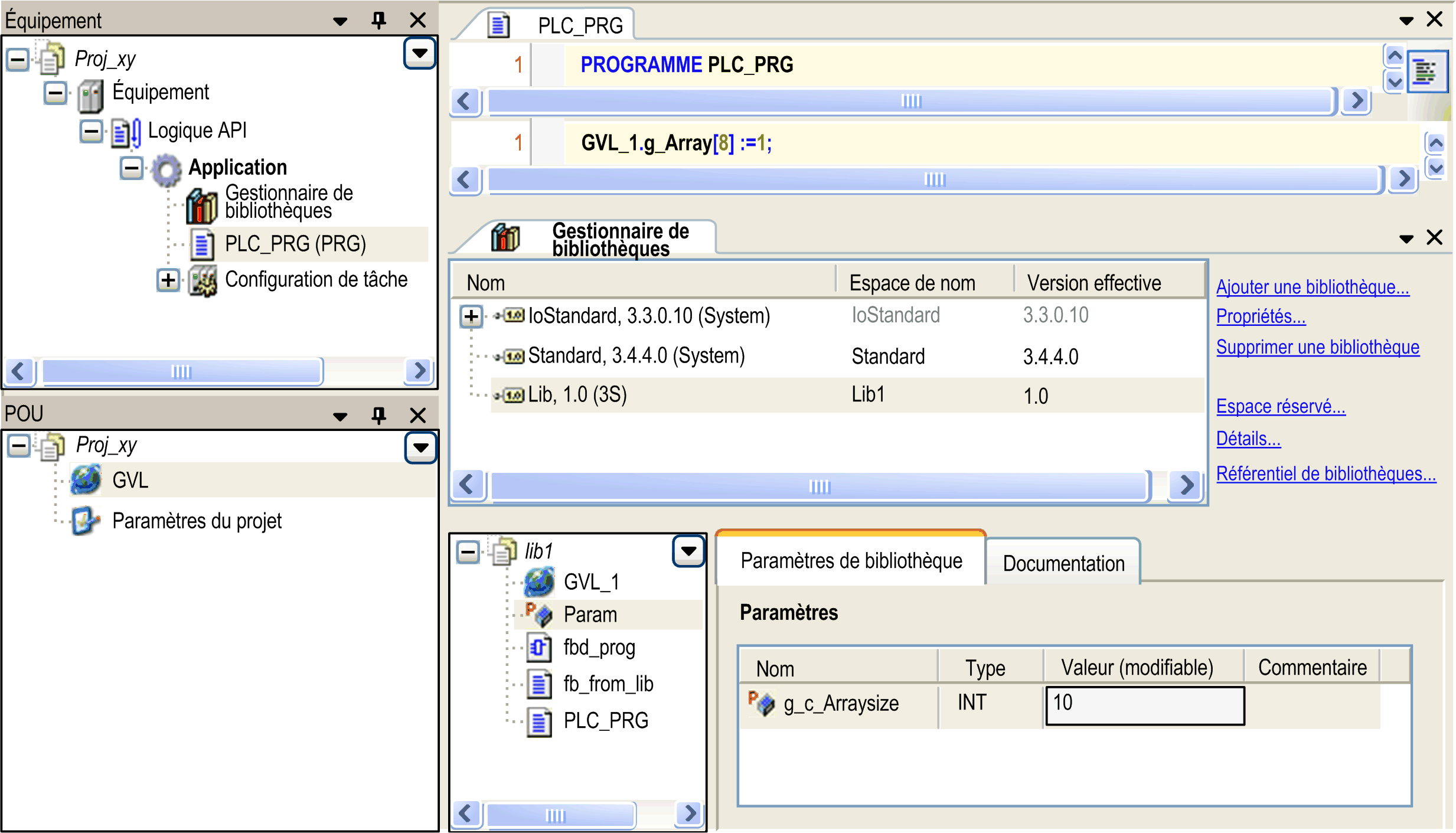Open Référentiel de bibliothèques link
The image size is (1456, 833).
(x=1326, y=473)
